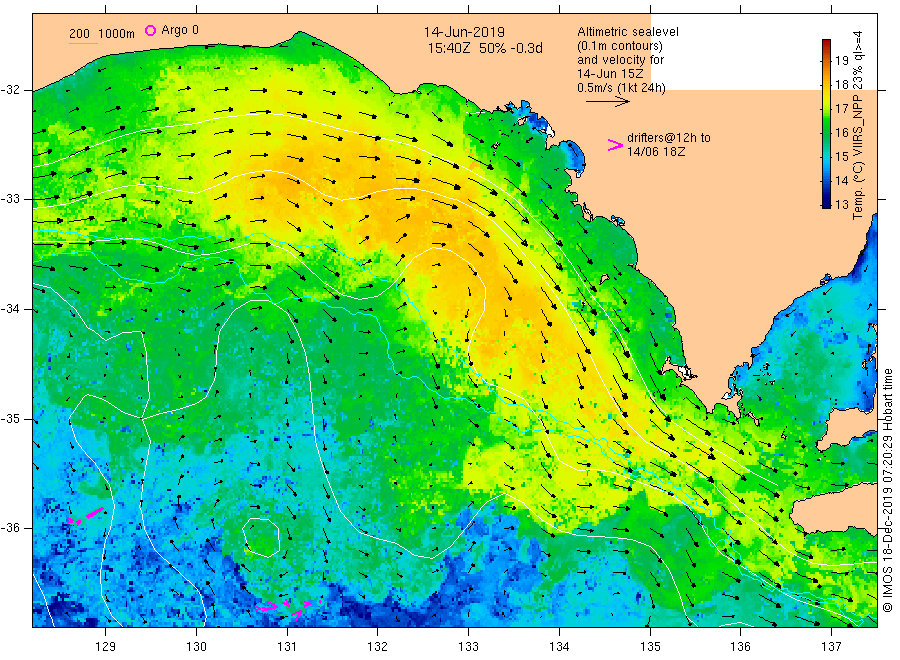Click the 'Altimetric sealevel' label
The width and height of the screenshot is (900, 660).
coord(627,32)
